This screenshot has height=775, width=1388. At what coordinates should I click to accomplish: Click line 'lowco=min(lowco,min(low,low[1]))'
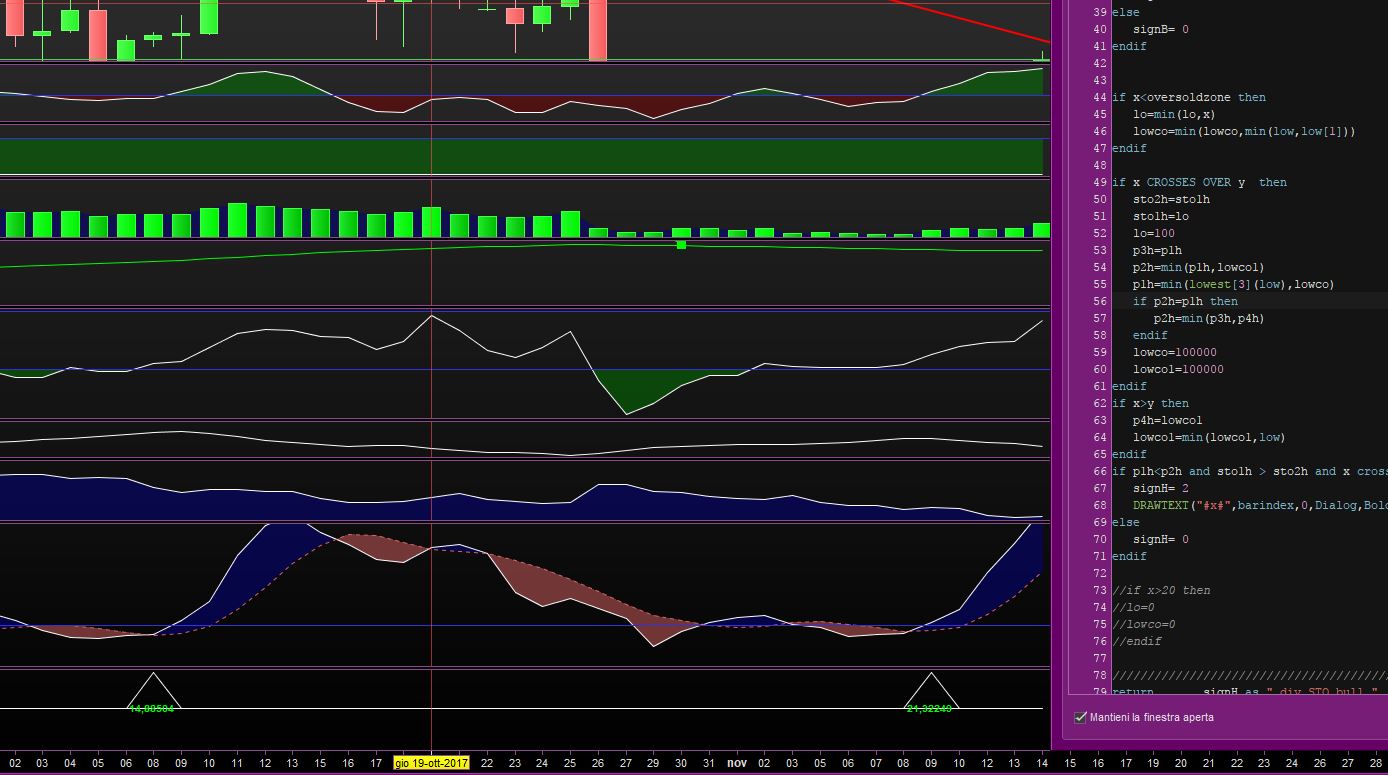click(x=1244, y=131)
